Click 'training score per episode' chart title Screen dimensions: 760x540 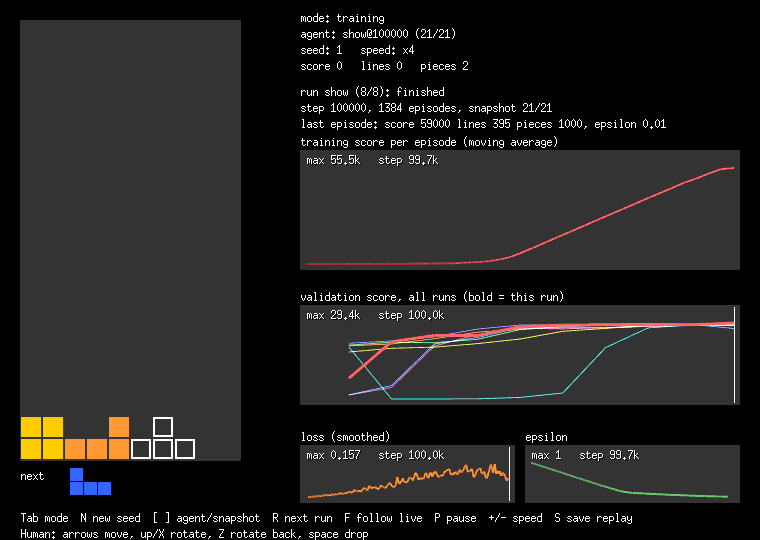[429, 142]
